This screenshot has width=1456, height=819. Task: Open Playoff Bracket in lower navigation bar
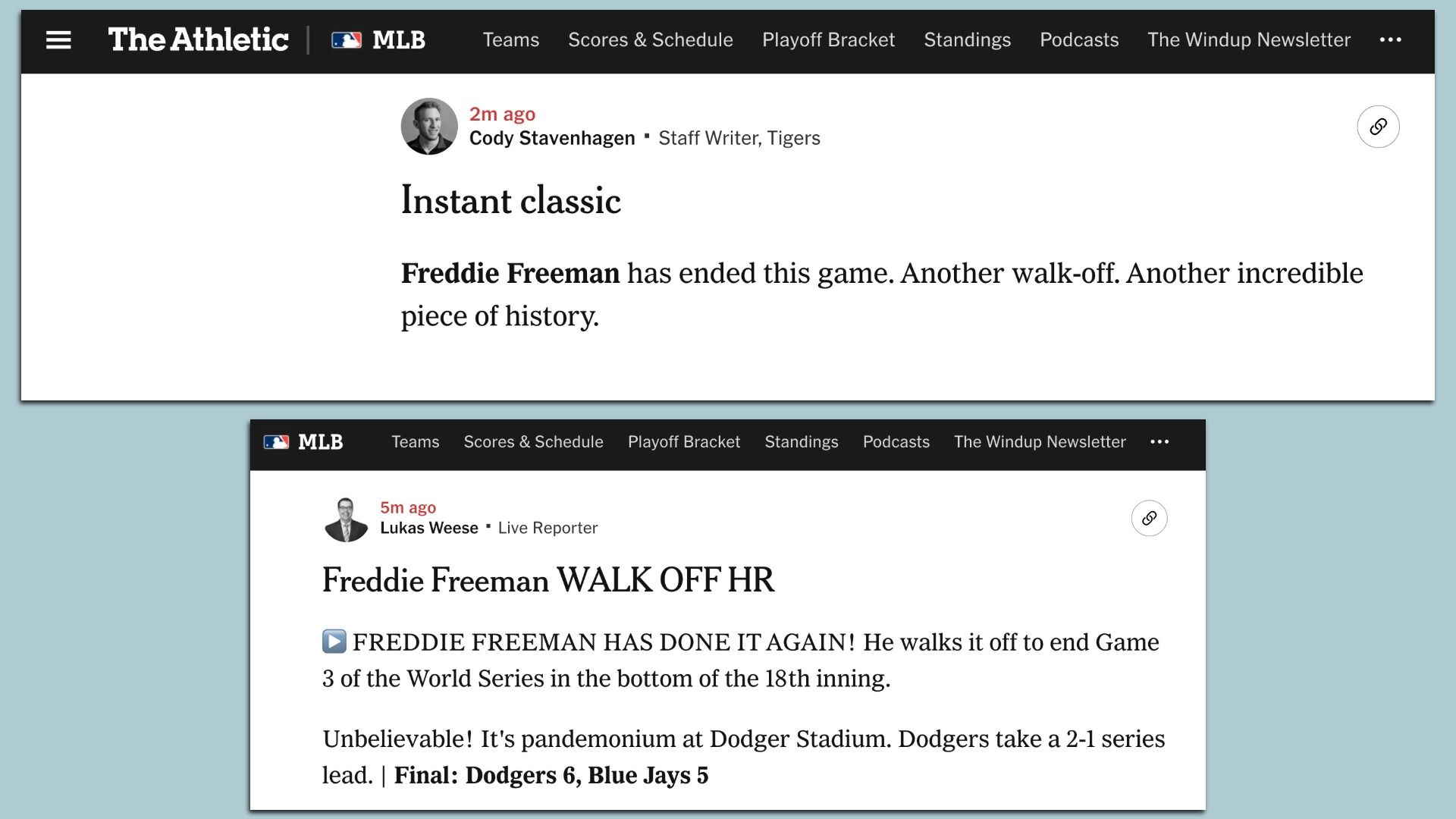(684, 442)
